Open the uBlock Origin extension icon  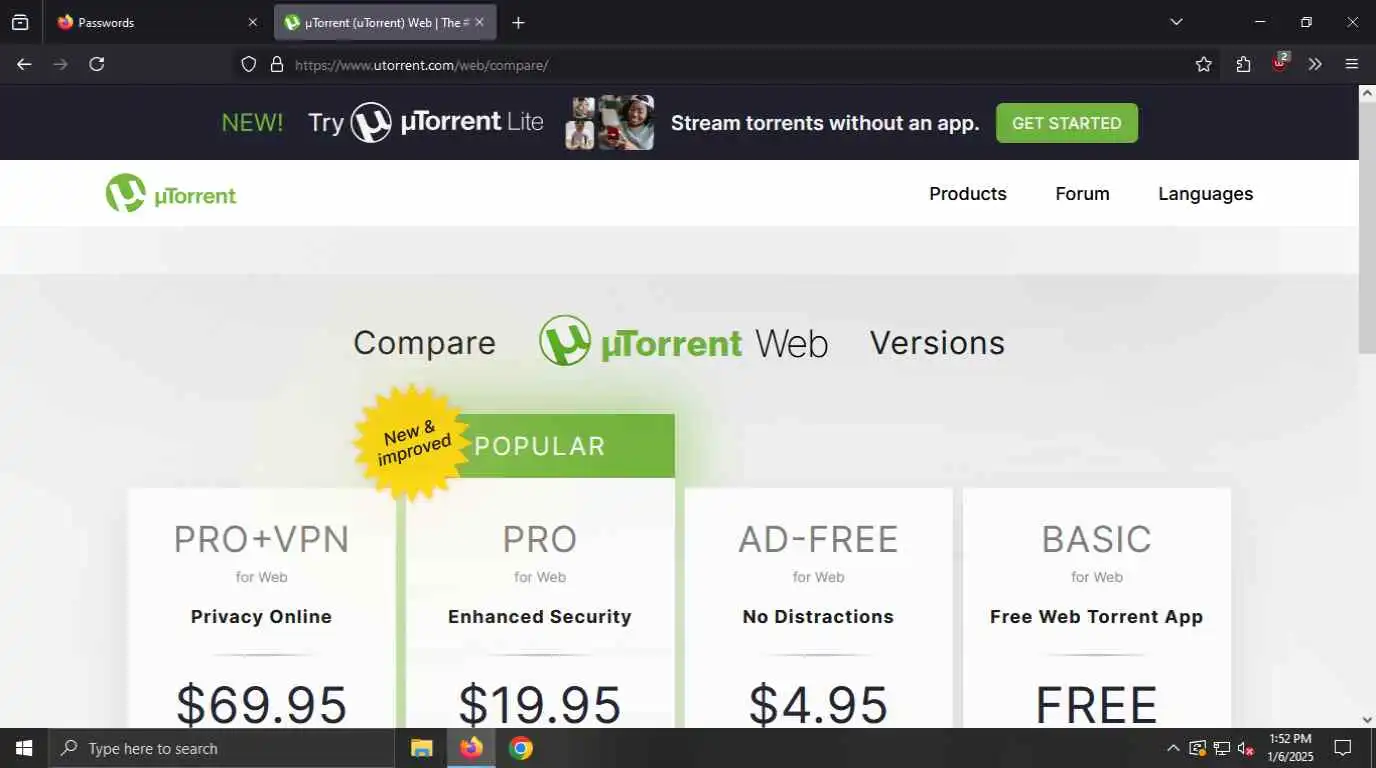tap(1279, 63)
